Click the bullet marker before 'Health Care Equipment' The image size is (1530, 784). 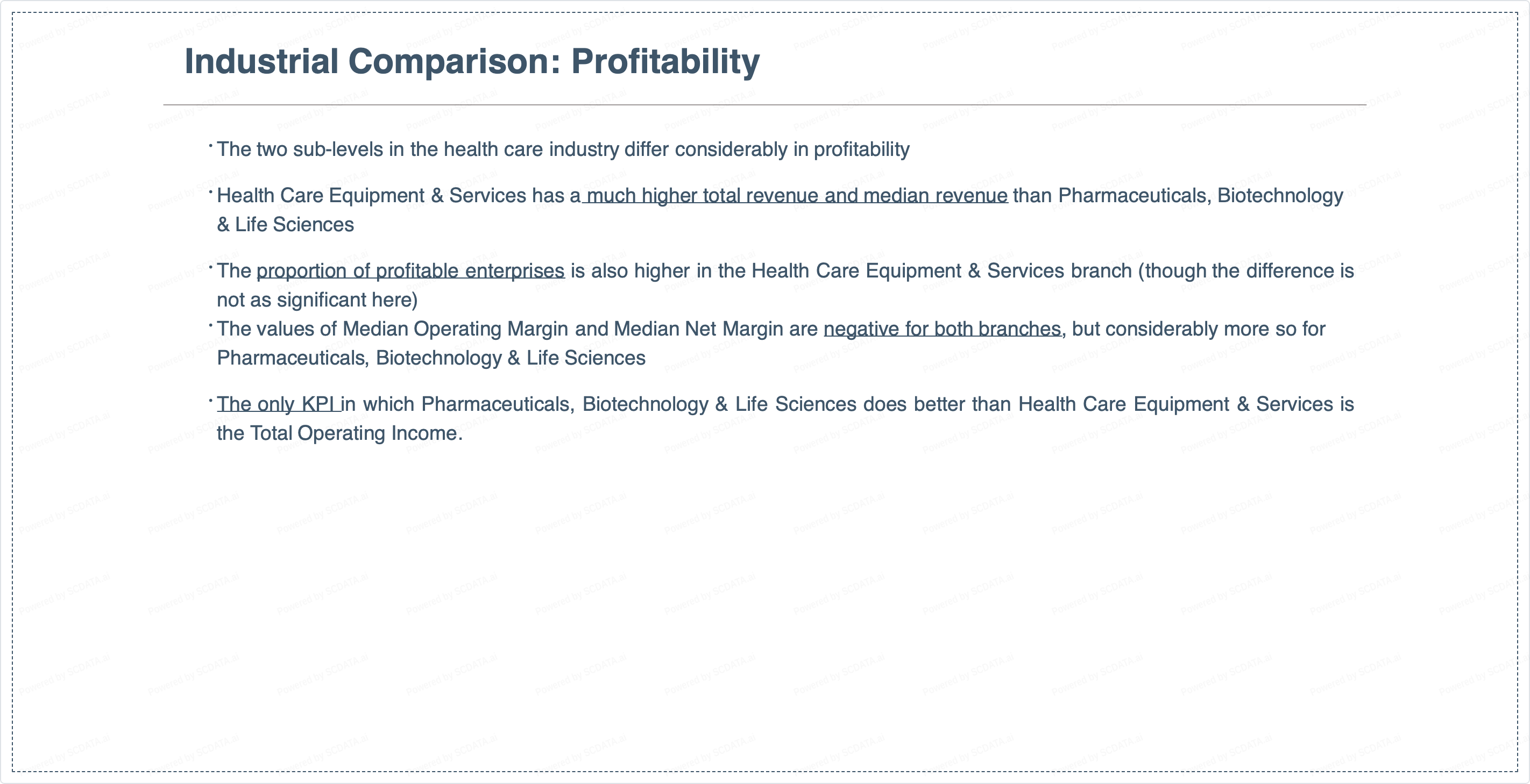[211, 191]
